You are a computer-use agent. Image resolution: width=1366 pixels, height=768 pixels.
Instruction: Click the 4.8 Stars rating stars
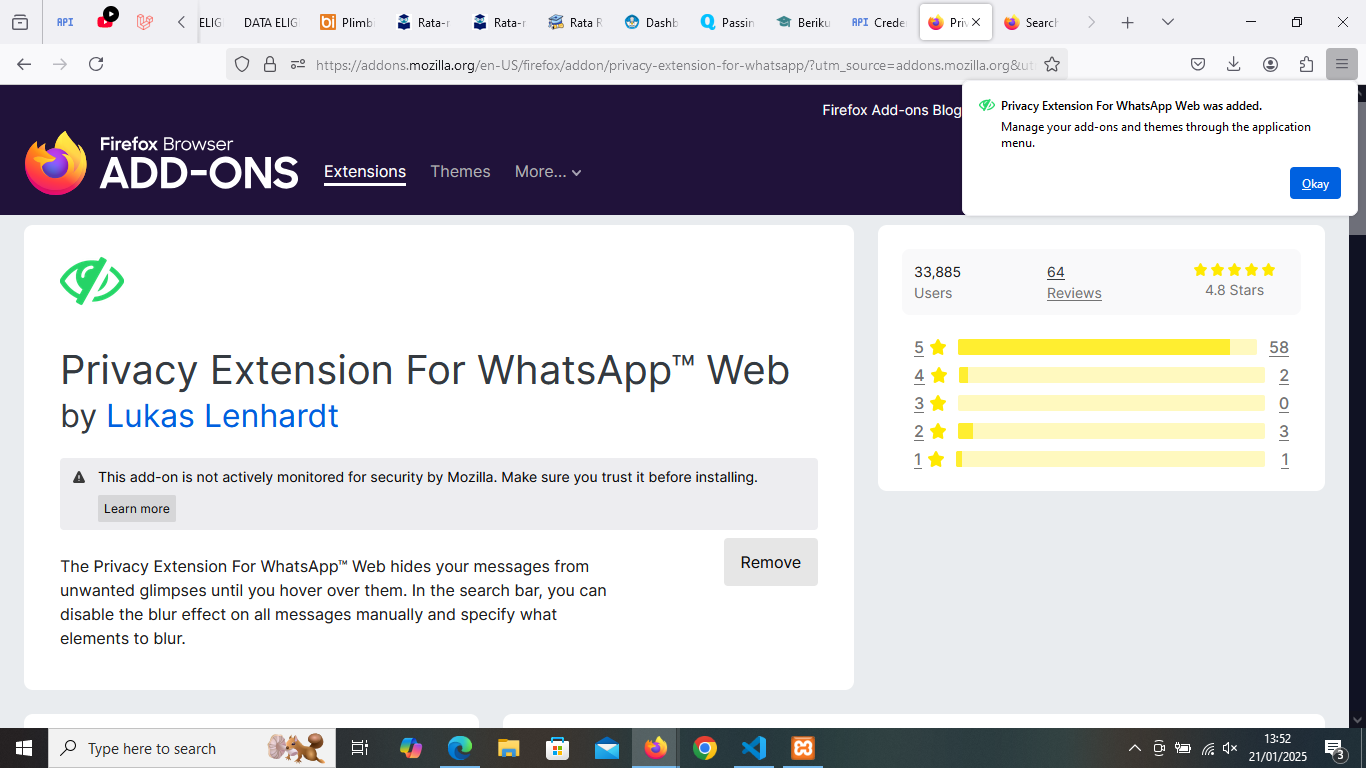[1234, 270]
